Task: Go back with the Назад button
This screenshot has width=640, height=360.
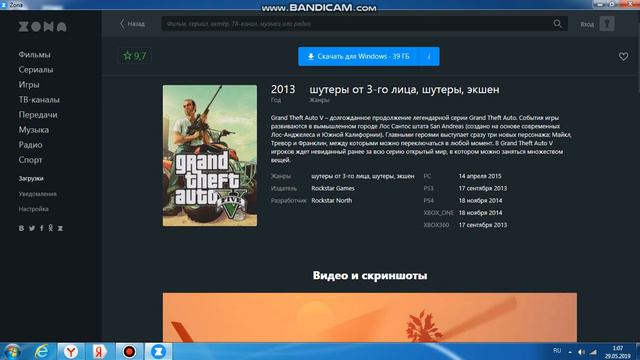Action: click(132, 24)
